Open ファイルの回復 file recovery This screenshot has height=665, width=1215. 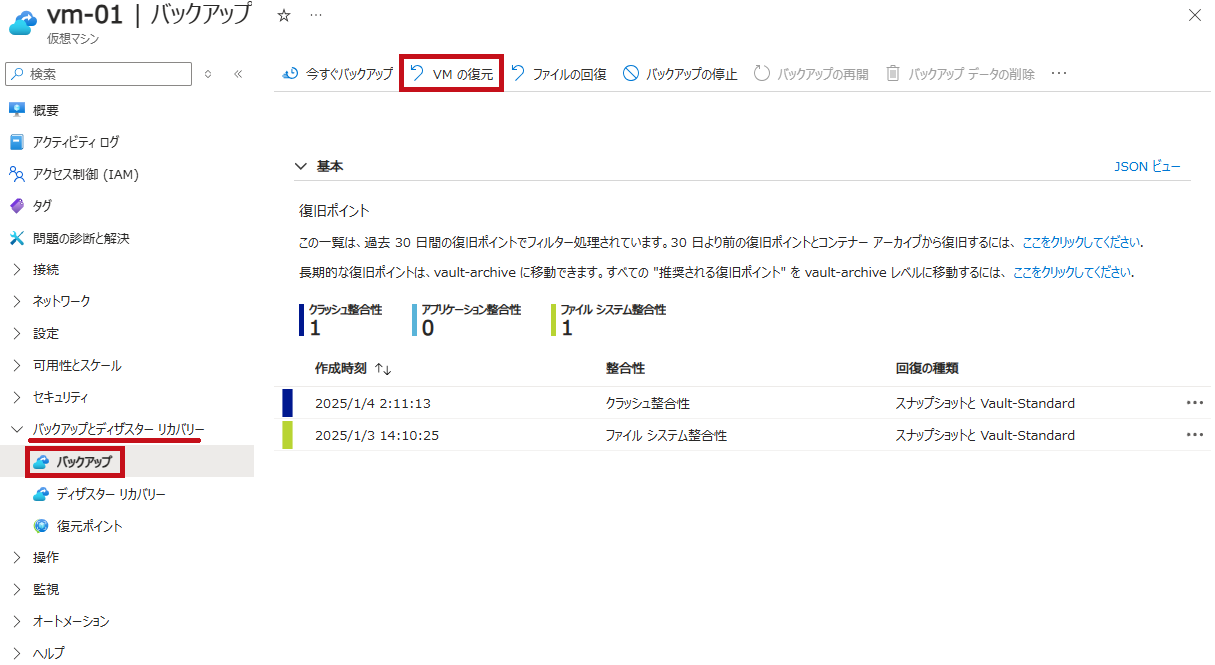click(559, 74)
